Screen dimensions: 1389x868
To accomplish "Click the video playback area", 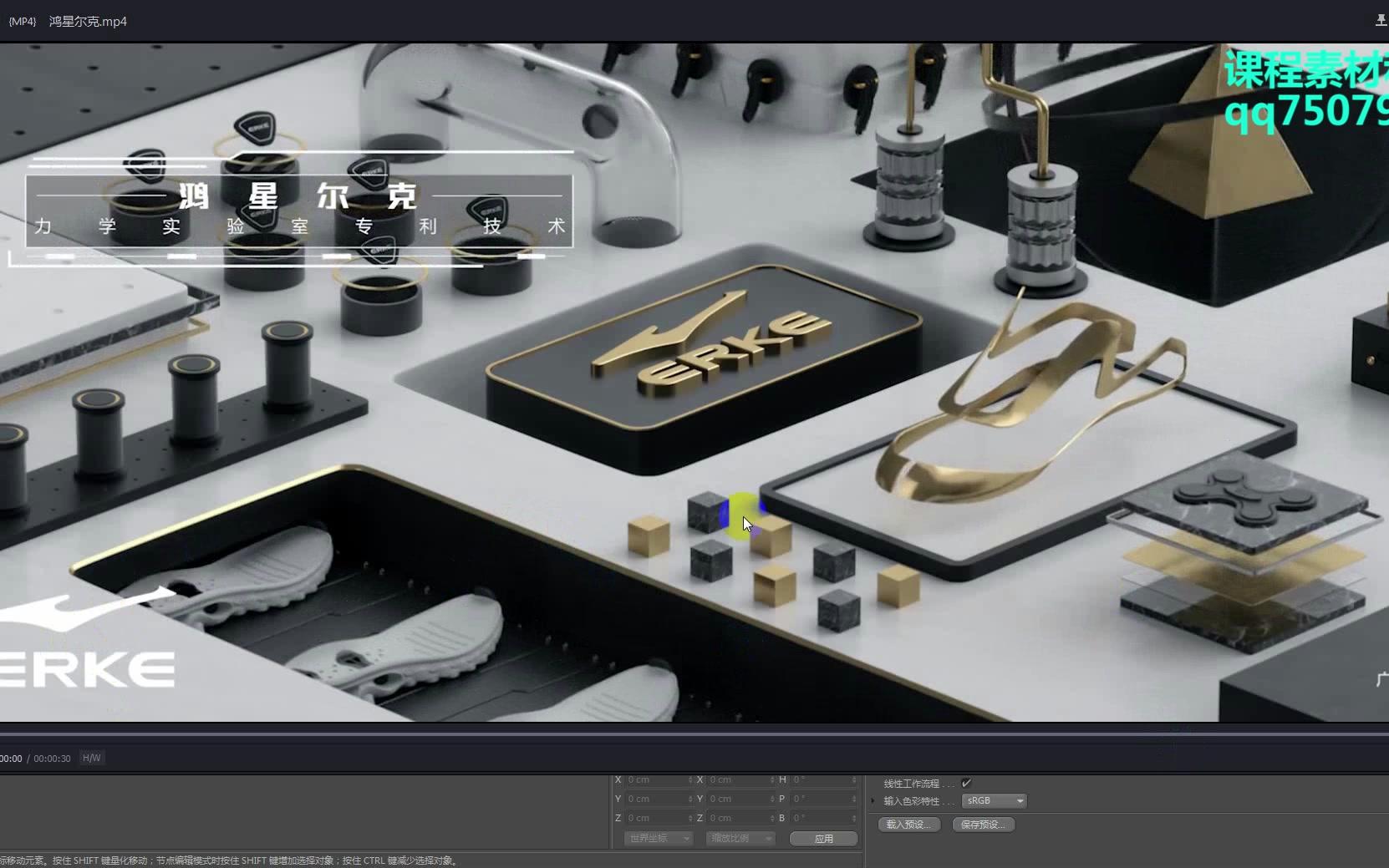I will [x=694, y=382].
